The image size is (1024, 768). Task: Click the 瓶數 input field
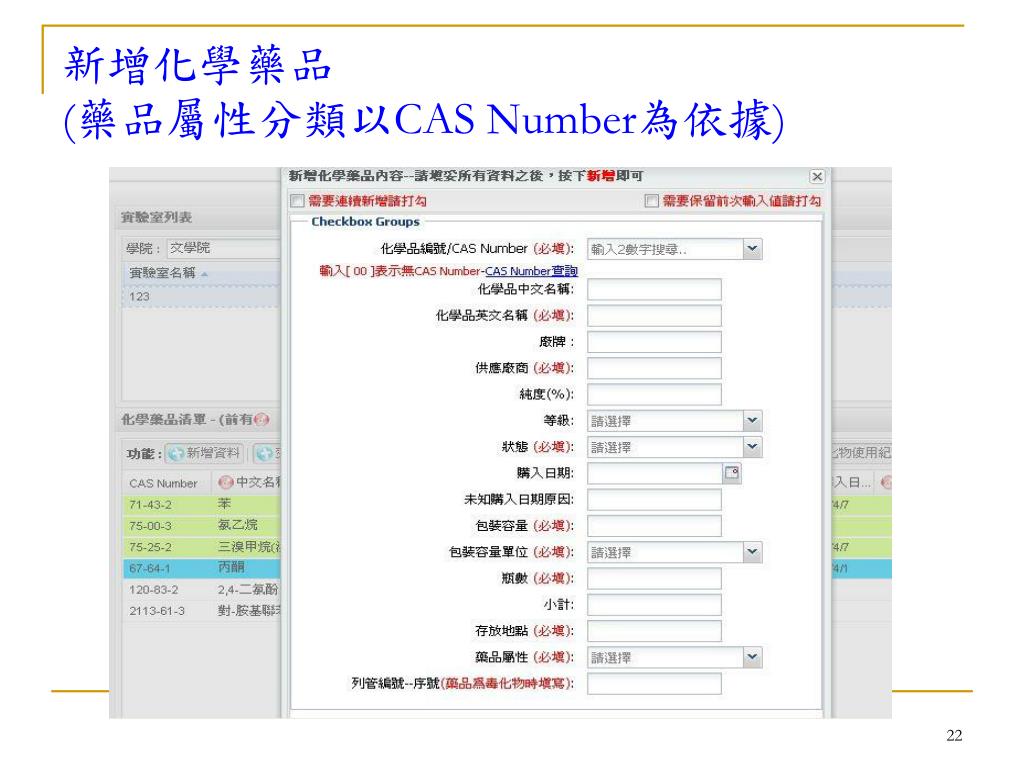654,578
